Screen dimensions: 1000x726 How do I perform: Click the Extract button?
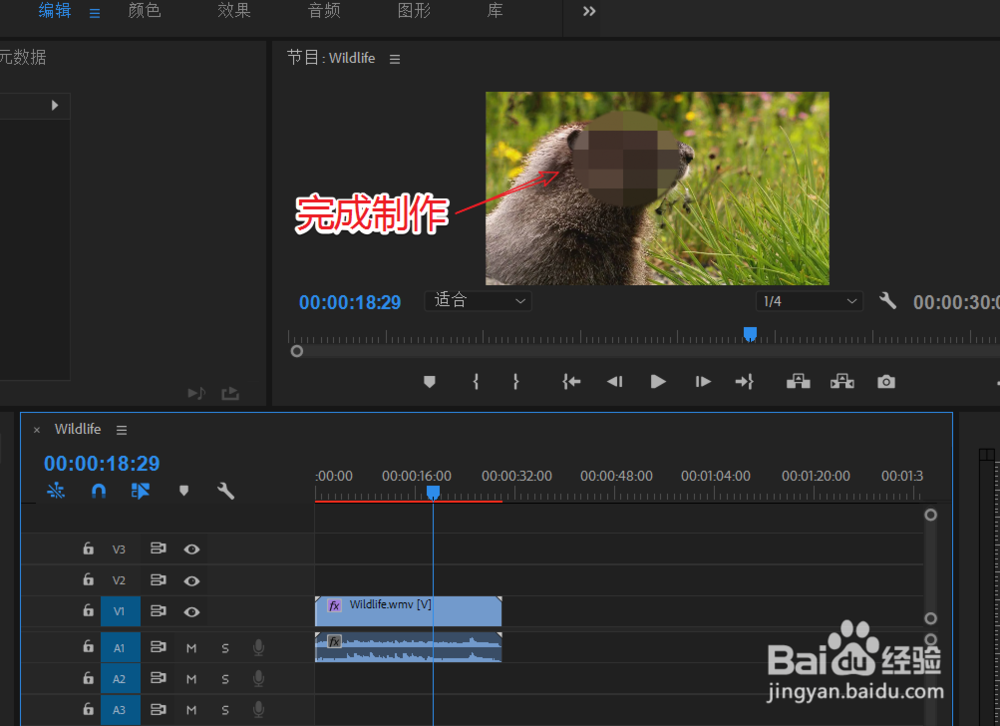(x=842, y=382)
